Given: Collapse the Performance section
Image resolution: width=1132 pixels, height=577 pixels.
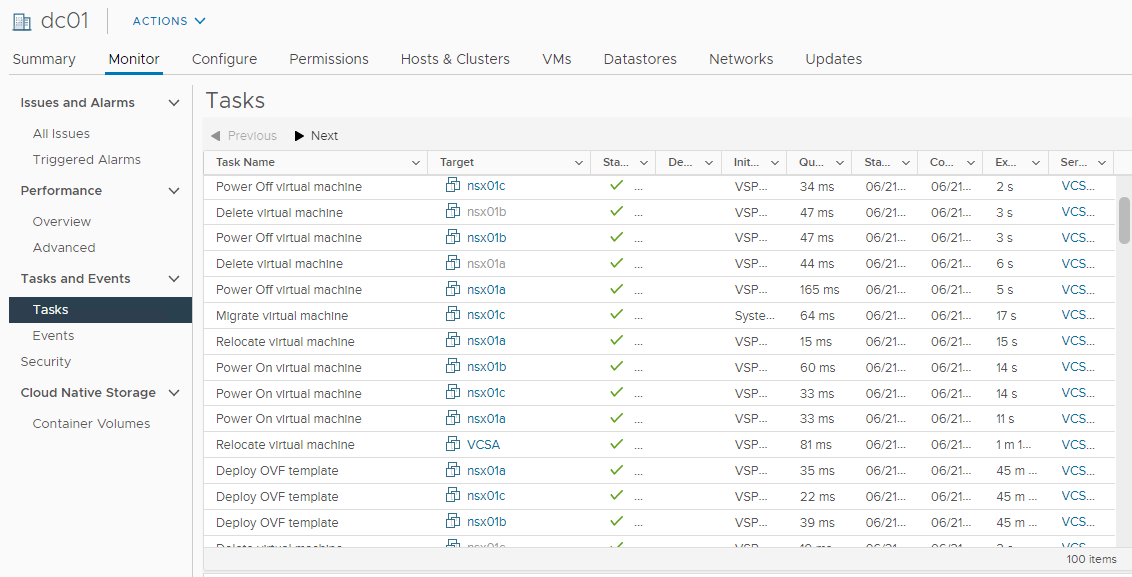Looking at the screenshot, I should pyautogui.click(x=174, y=191).
